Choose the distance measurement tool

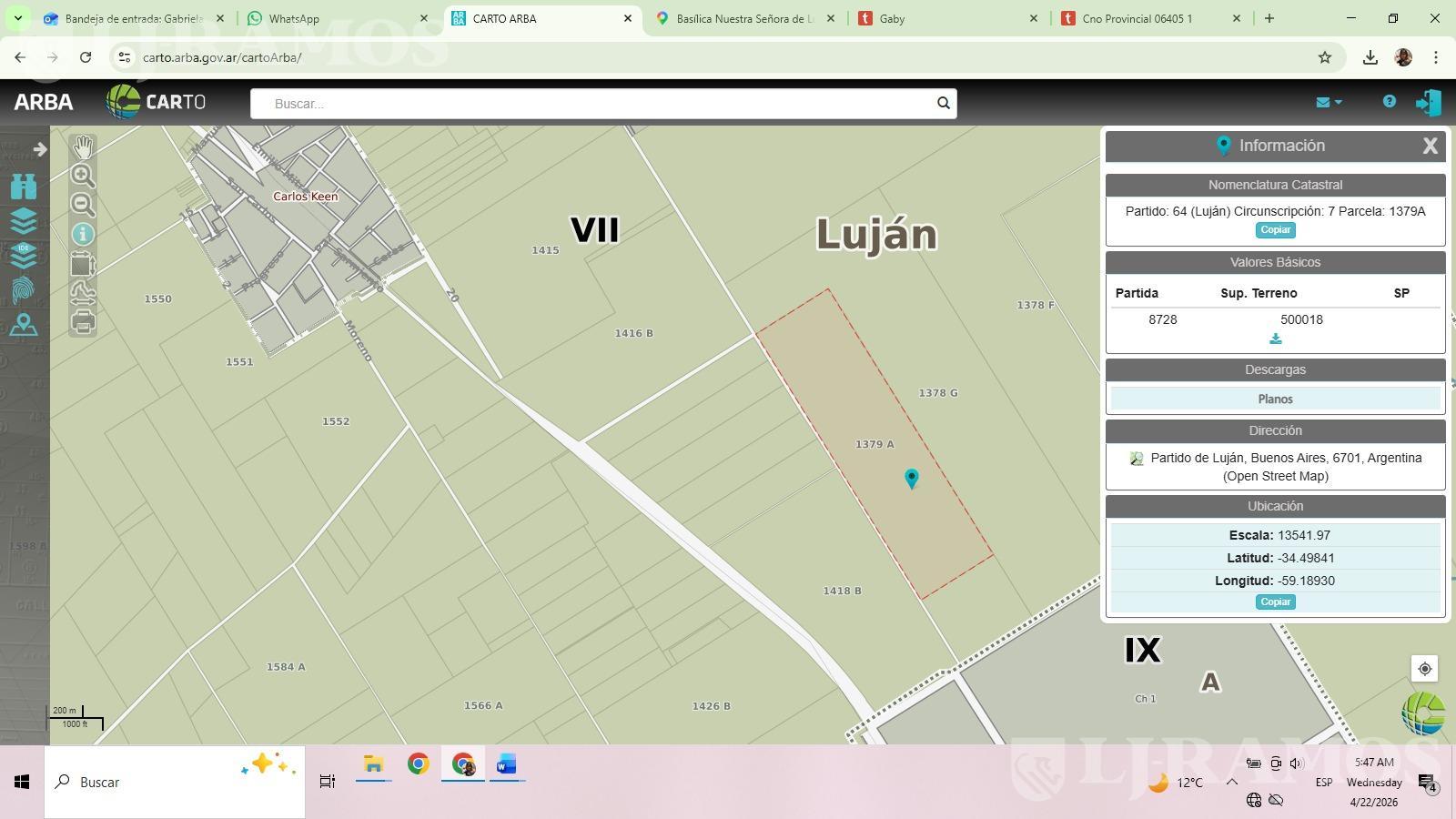click(x=83, y=292)
